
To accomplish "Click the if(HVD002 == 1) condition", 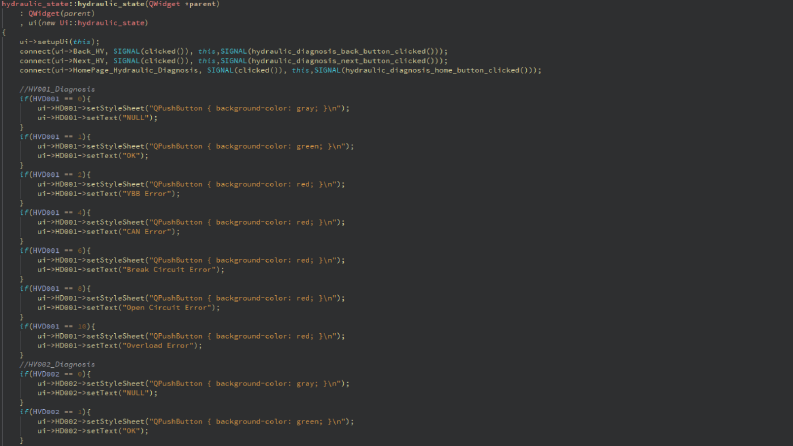I will (55, 412).
